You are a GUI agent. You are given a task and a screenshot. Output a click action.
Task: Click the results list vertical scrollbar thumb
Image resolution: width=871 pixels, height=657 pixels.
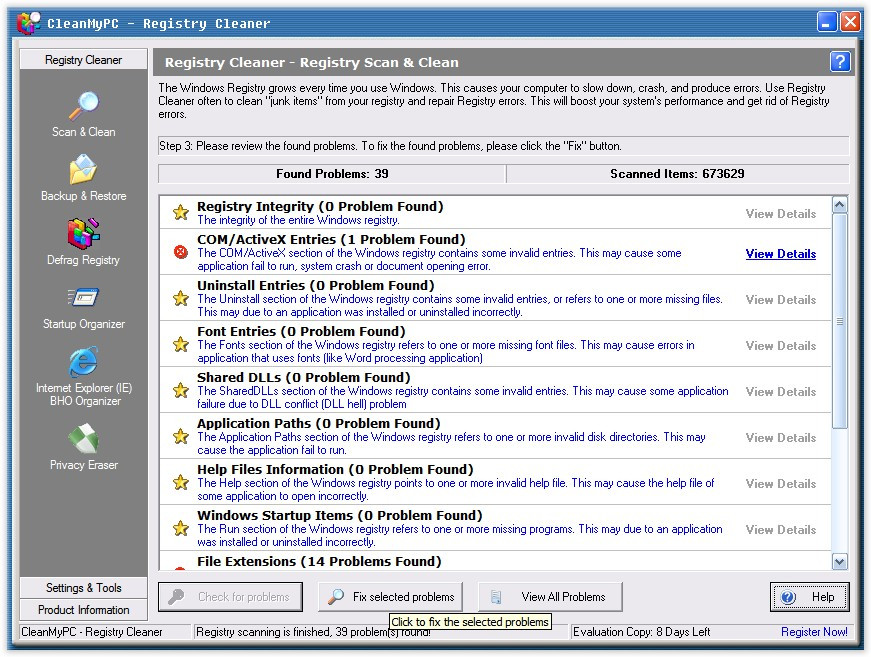[x=839, y=321]
